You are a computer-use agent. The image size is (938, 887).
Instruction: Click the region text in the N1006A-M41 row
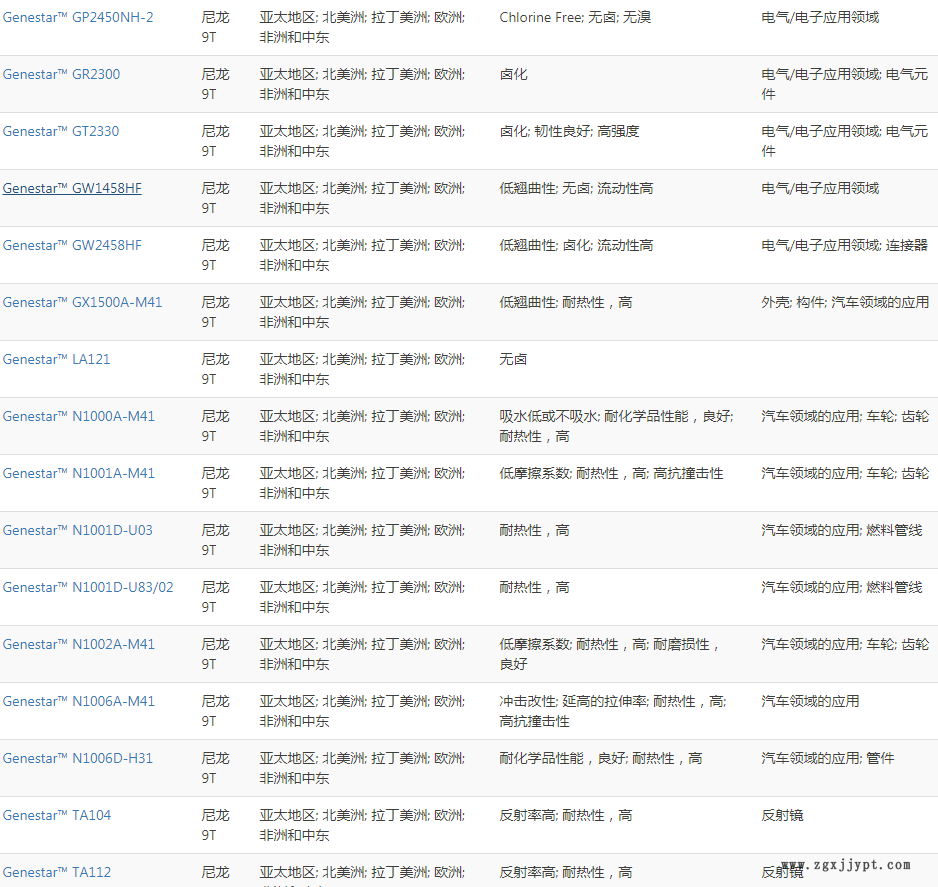coord(362,711)
